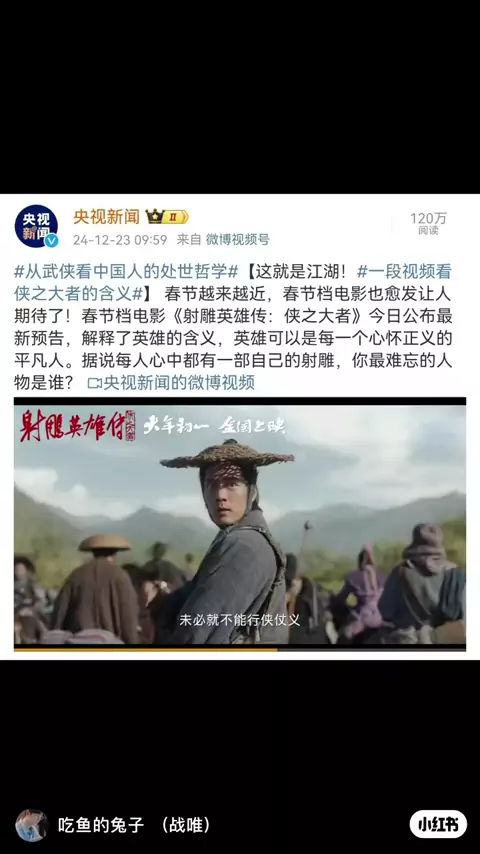Tap the blue verified badge on avatar
Viewport: 480px width, 854px height.
pos(51,241)
